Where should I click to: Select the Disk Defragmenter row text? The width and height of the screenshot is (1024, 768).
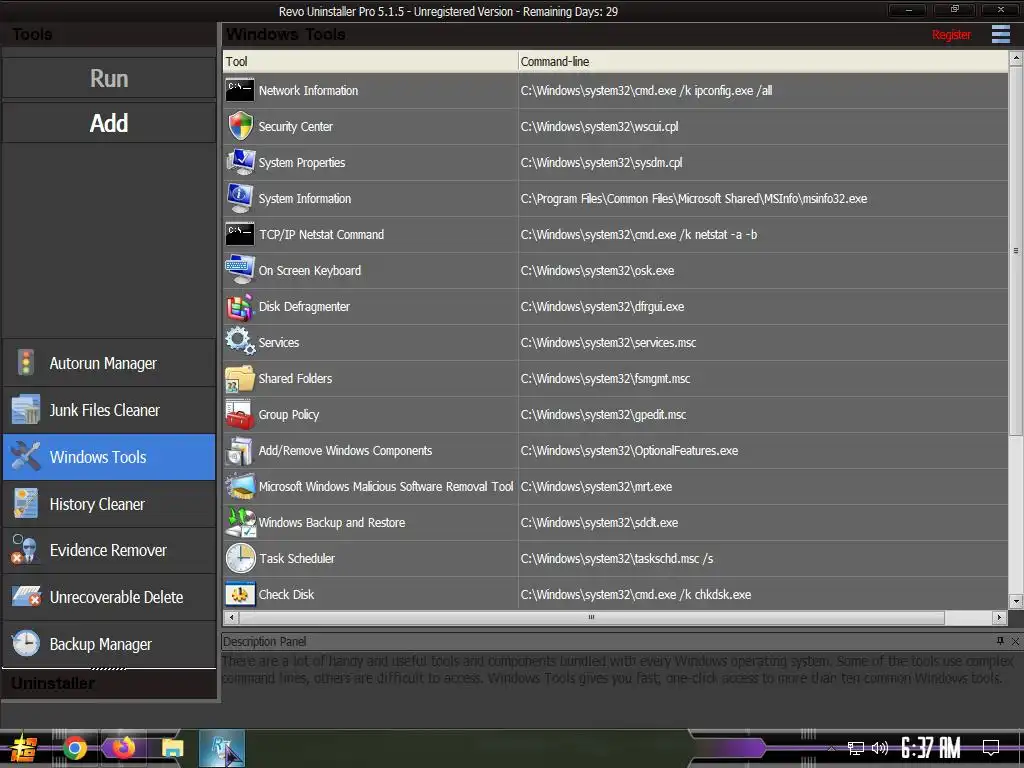click(304, 306)
